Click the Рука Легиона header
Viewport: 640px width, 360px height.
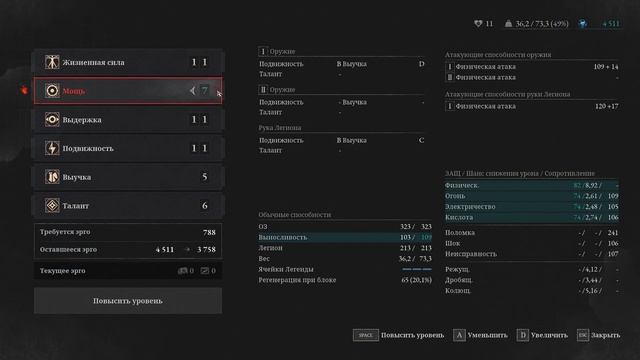tap(280, 128)
